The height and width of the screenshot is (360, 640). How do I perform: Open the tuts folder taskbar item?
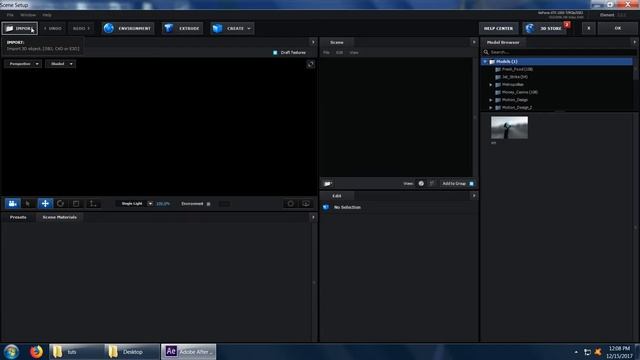pos(76,351)
